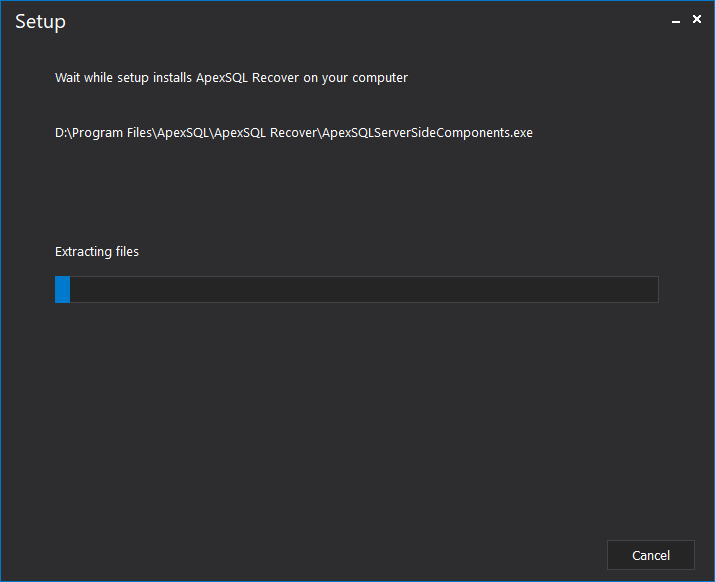Viewport: 715px width, 582px height.
Task: Click the "ApexSQL Recover" folder in the file path
Action: pyautogui.click(x=270, y=132)
